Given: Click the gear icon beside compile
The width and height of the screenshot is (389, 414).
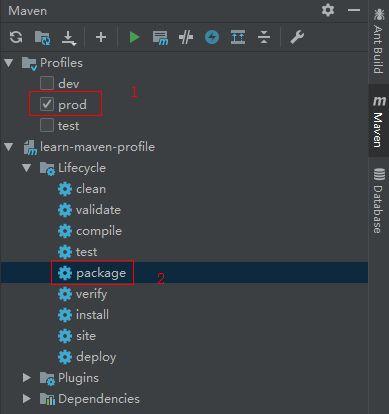Looking at the screenshot, I should tap(65, 231).
